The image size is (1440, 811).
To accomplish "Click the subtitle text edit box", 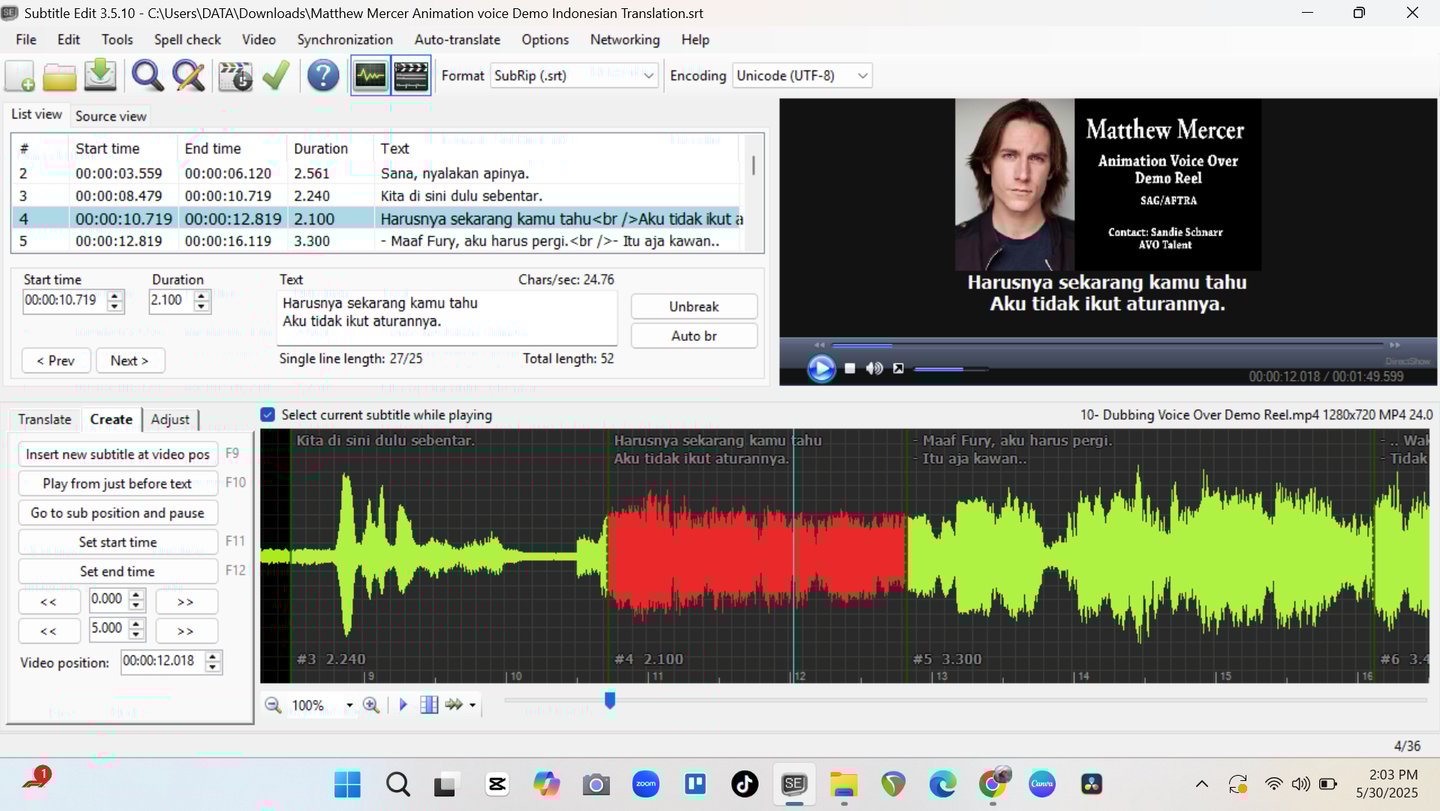I will 447,318.
